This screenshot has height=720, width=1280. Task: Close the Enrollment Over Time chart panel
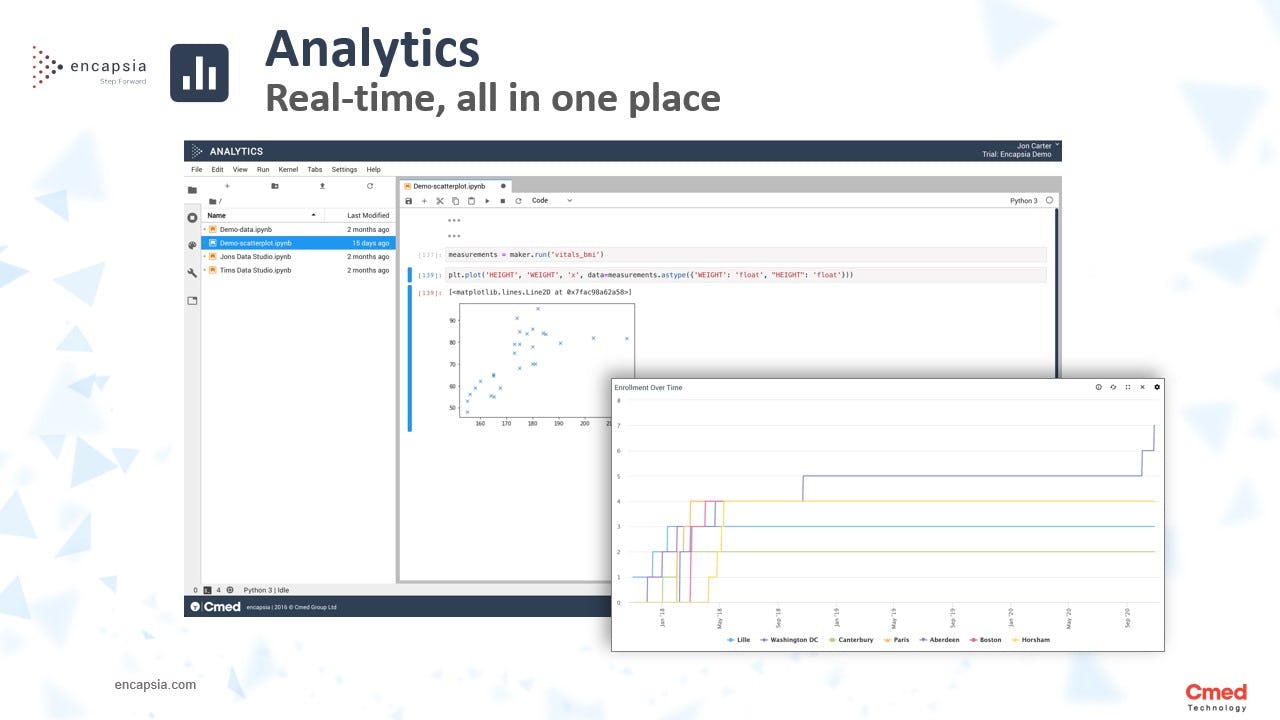pyautogui.click(x=1142, y=387)
